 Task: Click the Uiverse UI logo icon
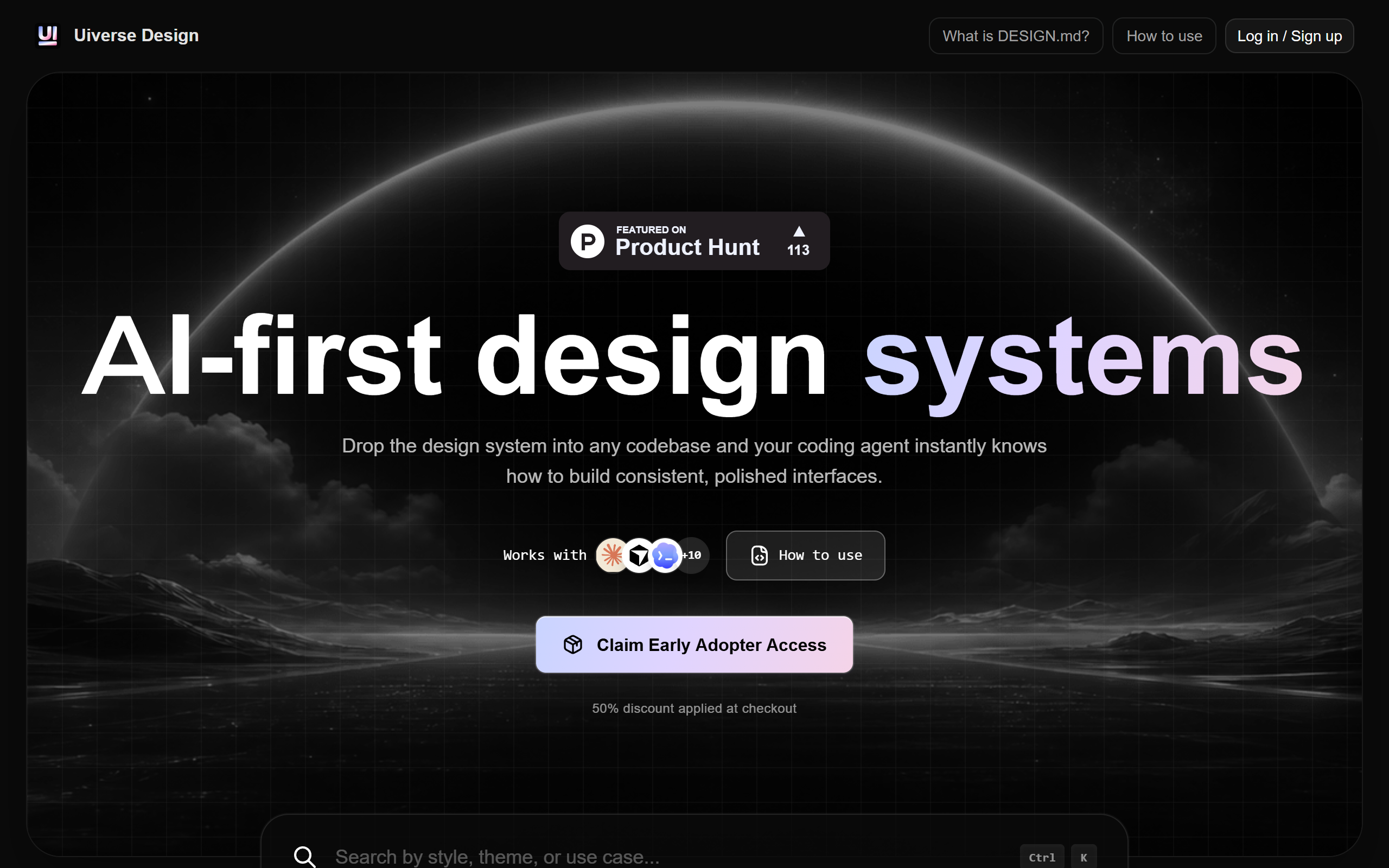(48, 36)
